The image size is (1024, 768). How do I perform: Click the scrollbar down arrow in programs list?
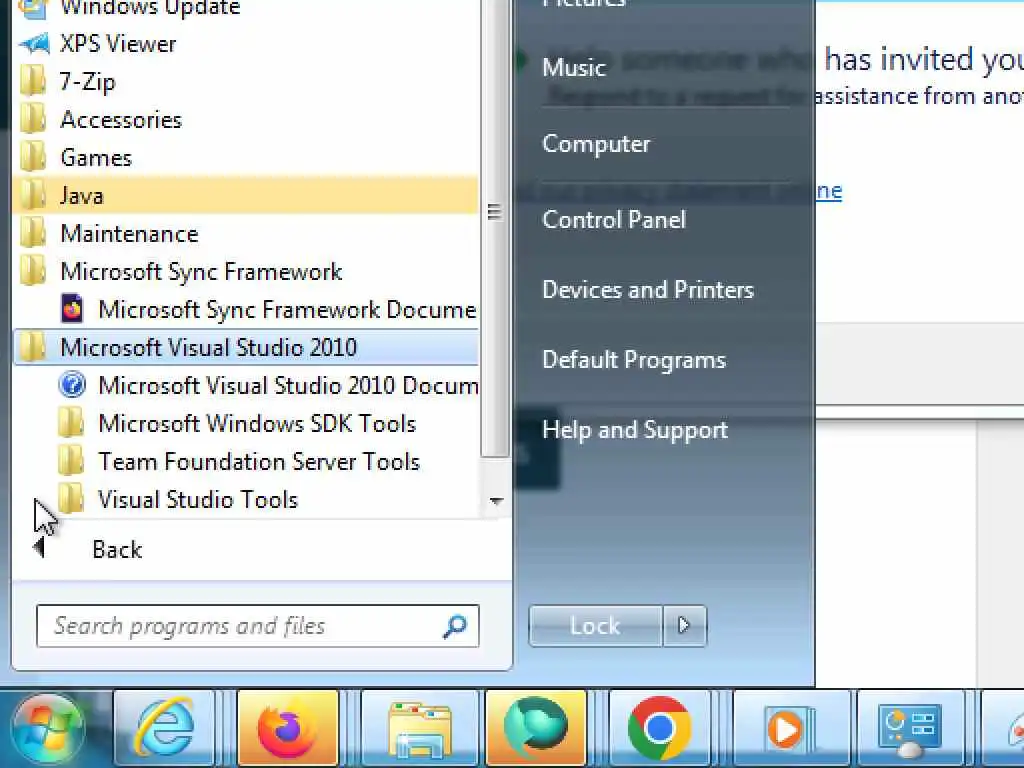point(496,501)
